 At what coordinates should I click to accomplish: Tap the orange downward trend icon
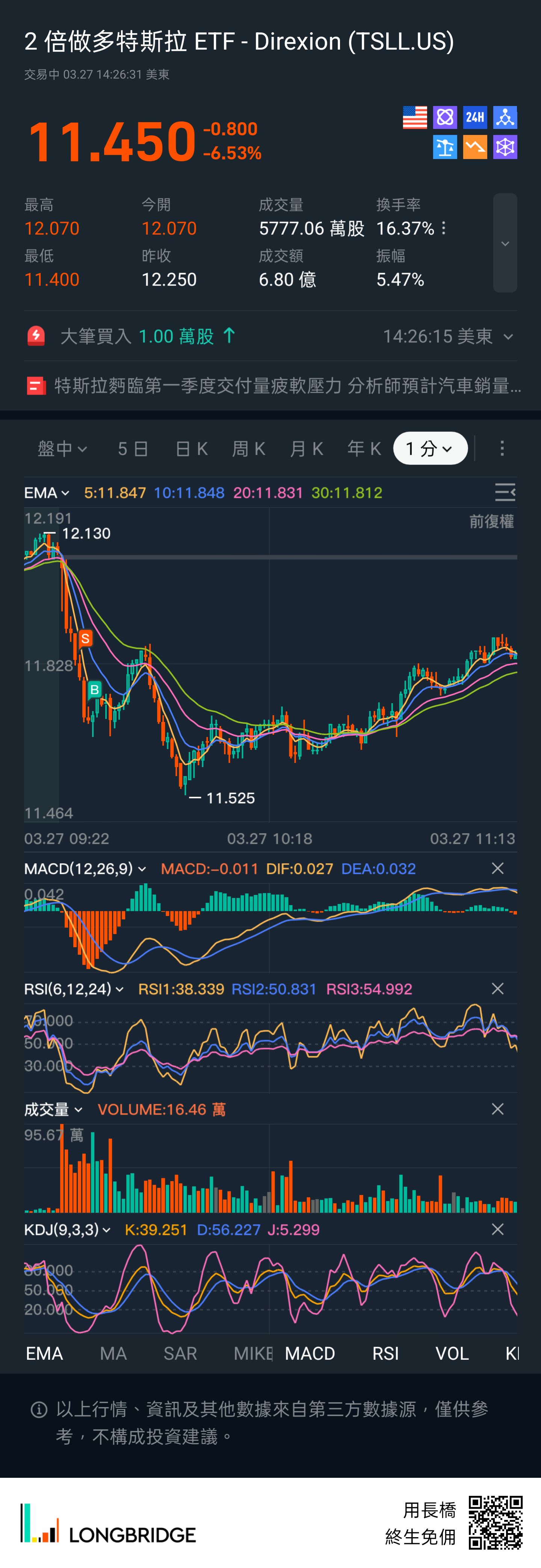pos(475,147)
